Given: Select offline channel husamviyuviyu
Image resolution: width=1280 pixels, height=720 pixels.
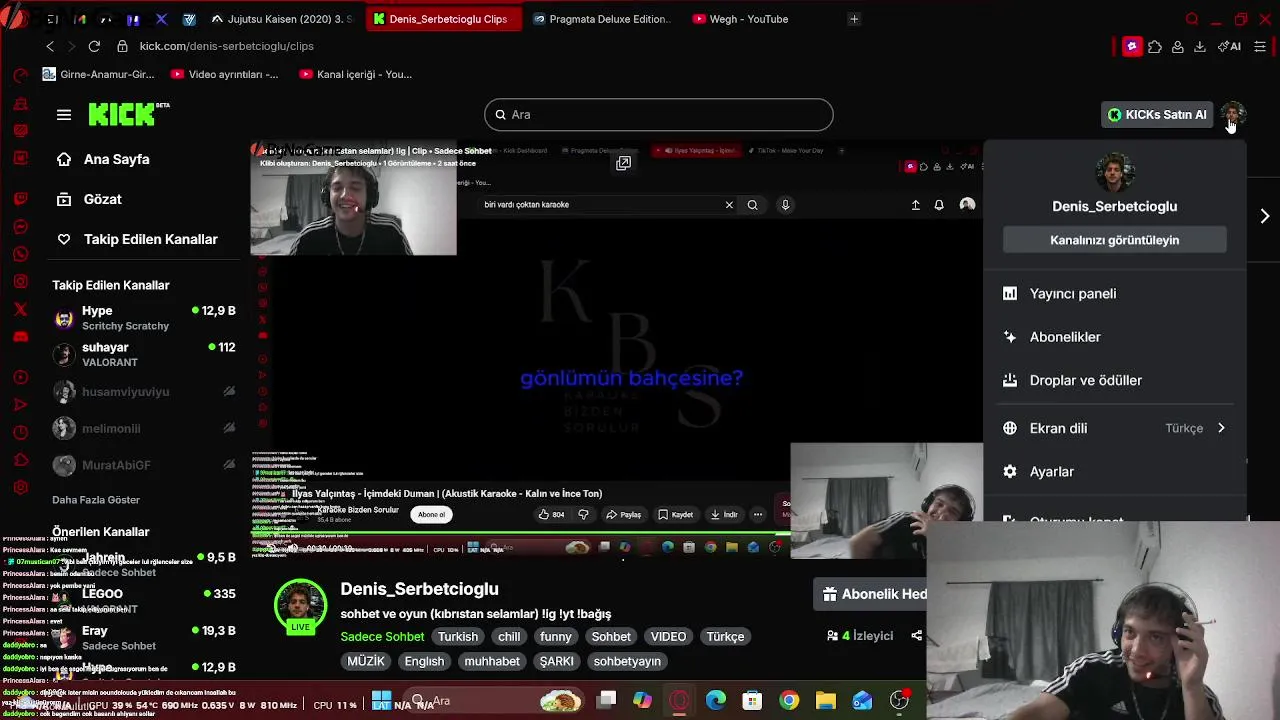Looking at the screenshot, I should 144,392.
